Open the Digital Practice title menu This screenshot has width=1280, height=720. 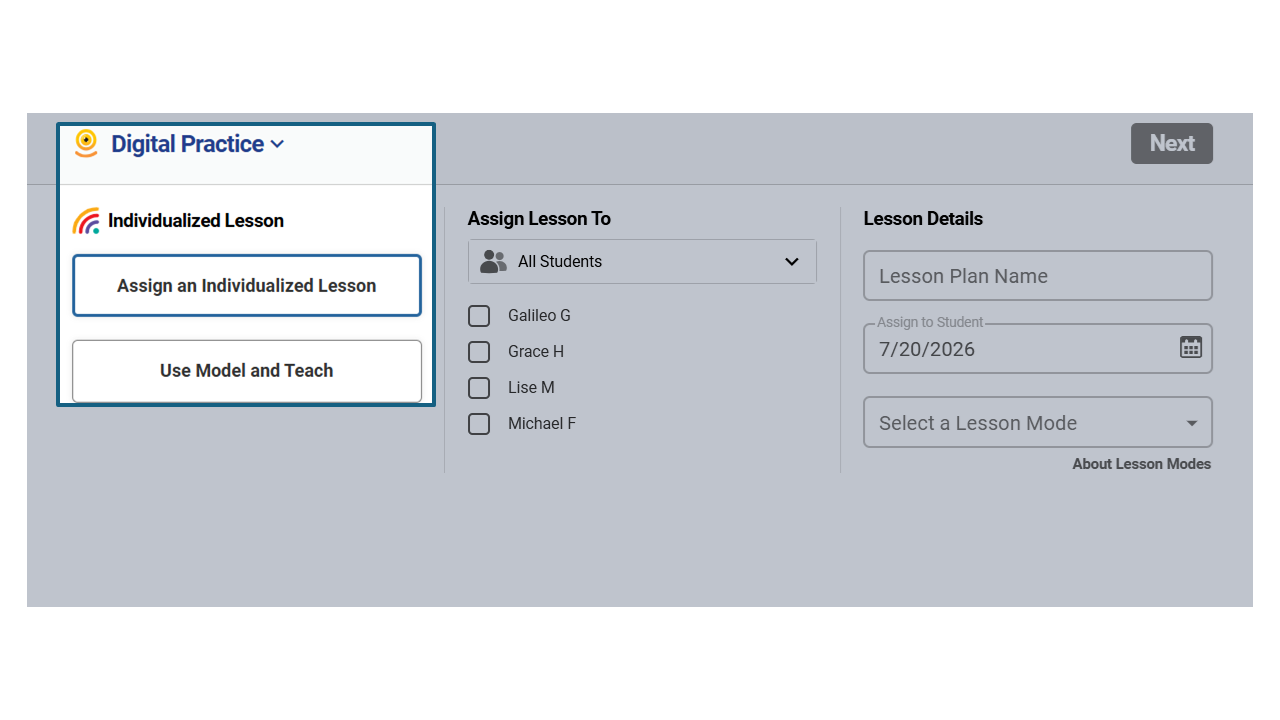187,144
